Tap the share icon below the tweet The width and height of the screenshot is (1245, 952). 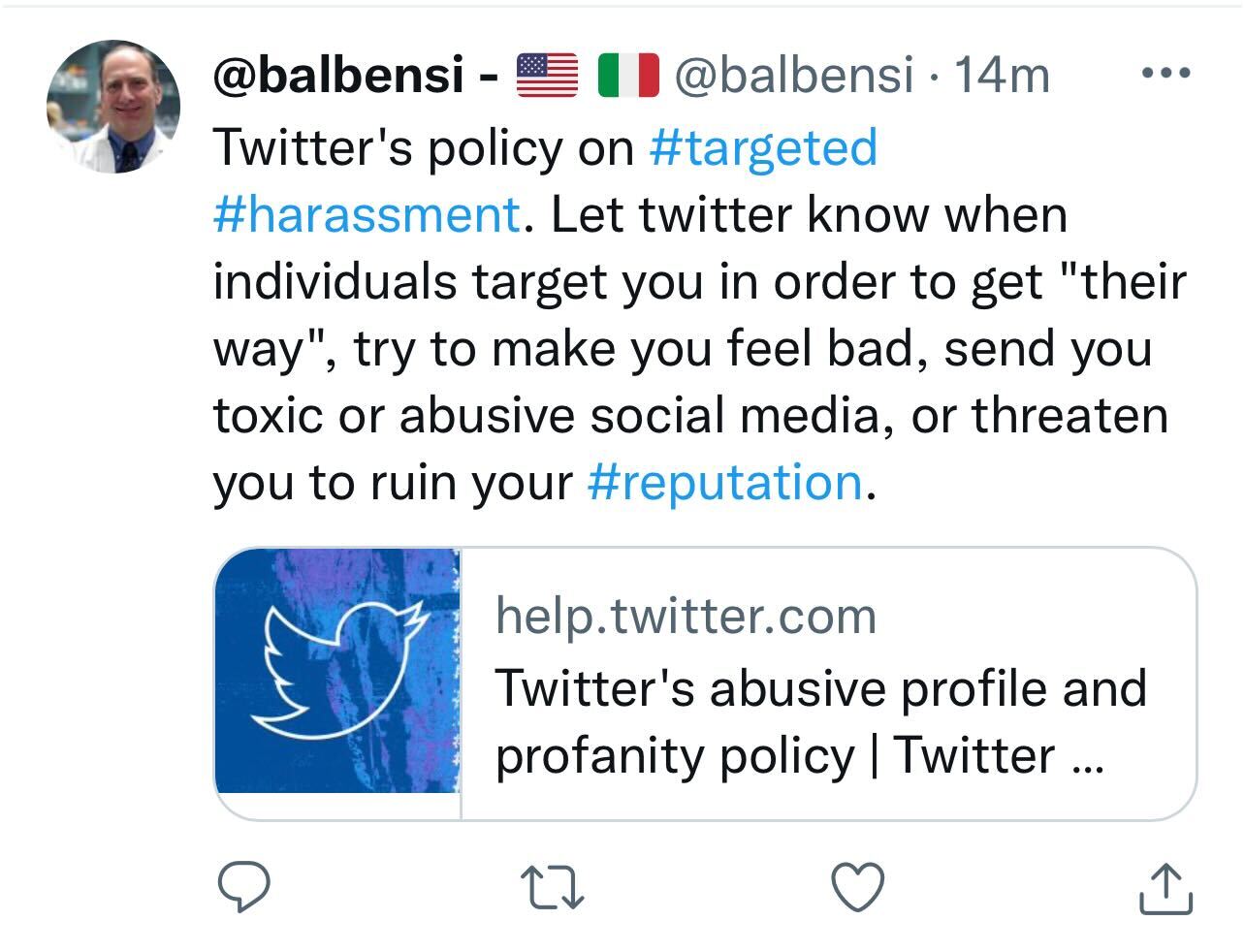pyautogui.click(x=1165, y=888)
